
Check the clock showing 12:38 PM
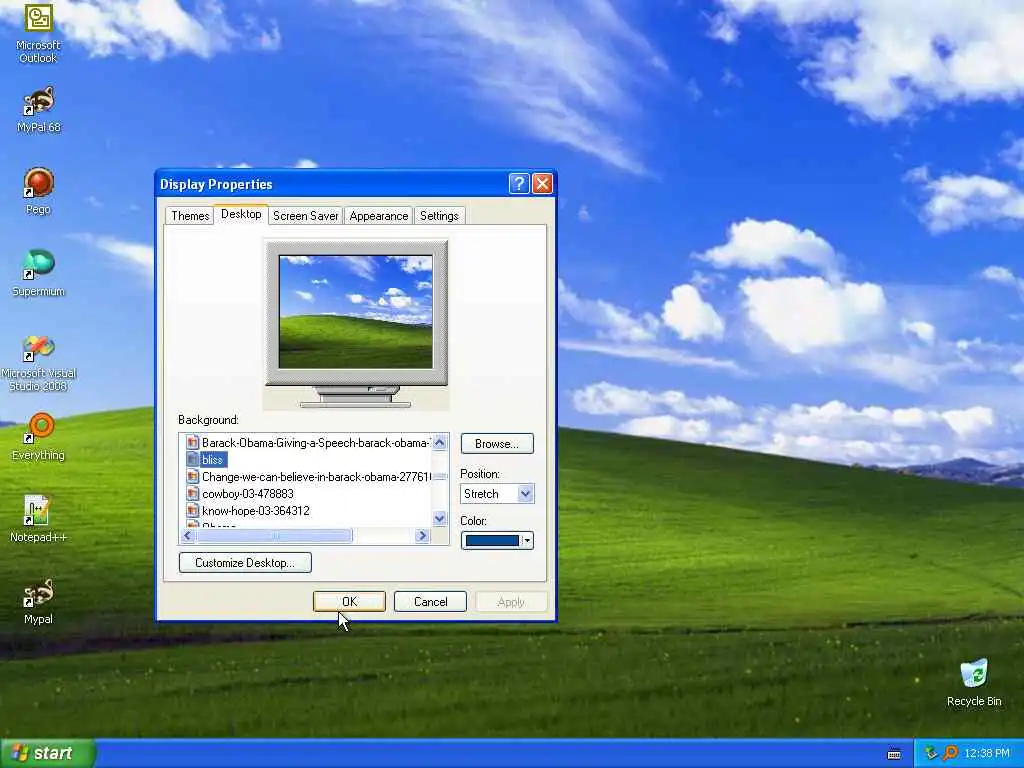(x=987, y=754)
